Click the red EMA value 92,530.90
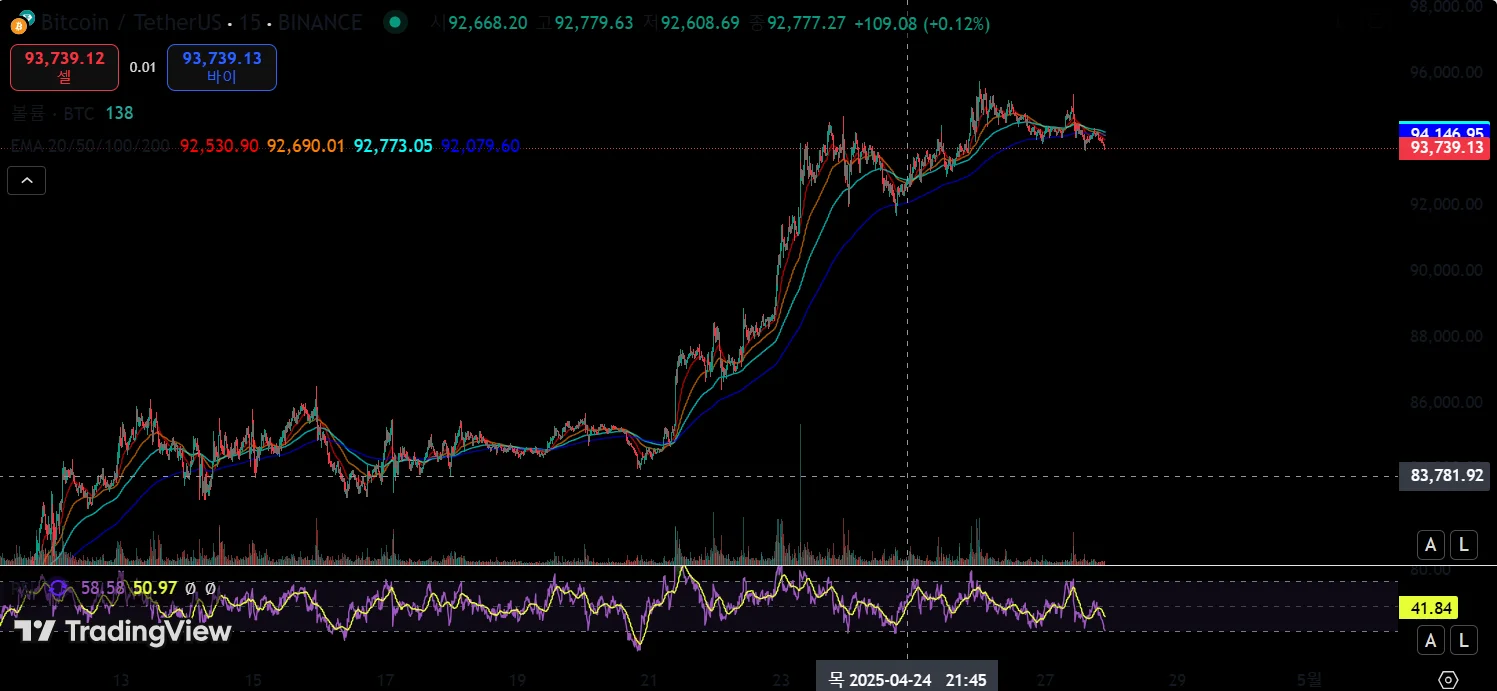1497x691 pixels. tap(219, 146)
